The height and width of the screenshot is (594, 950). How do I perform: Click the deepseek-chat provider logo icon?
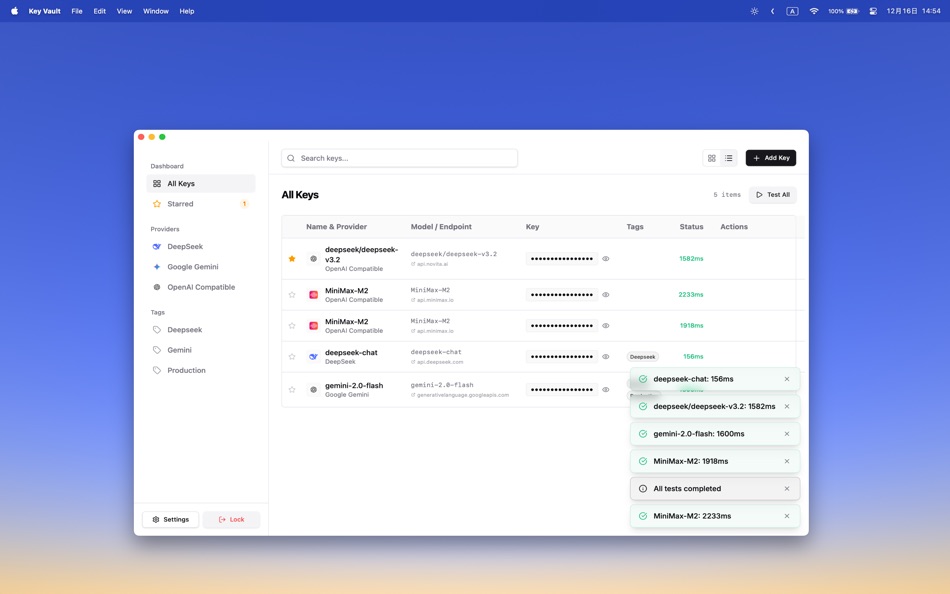(x=313, y=356)
